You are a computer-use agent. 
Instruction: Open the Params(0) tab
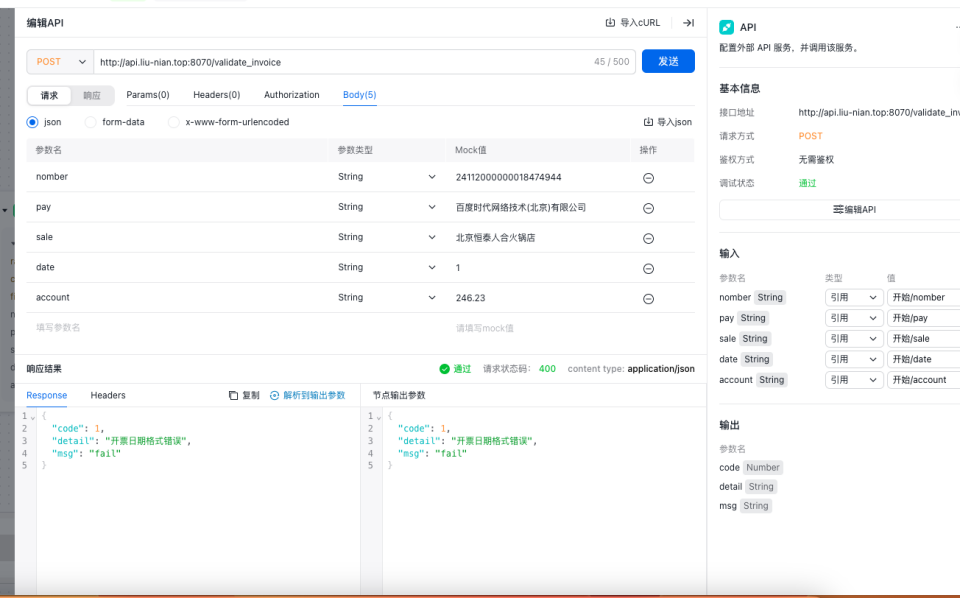148,95
